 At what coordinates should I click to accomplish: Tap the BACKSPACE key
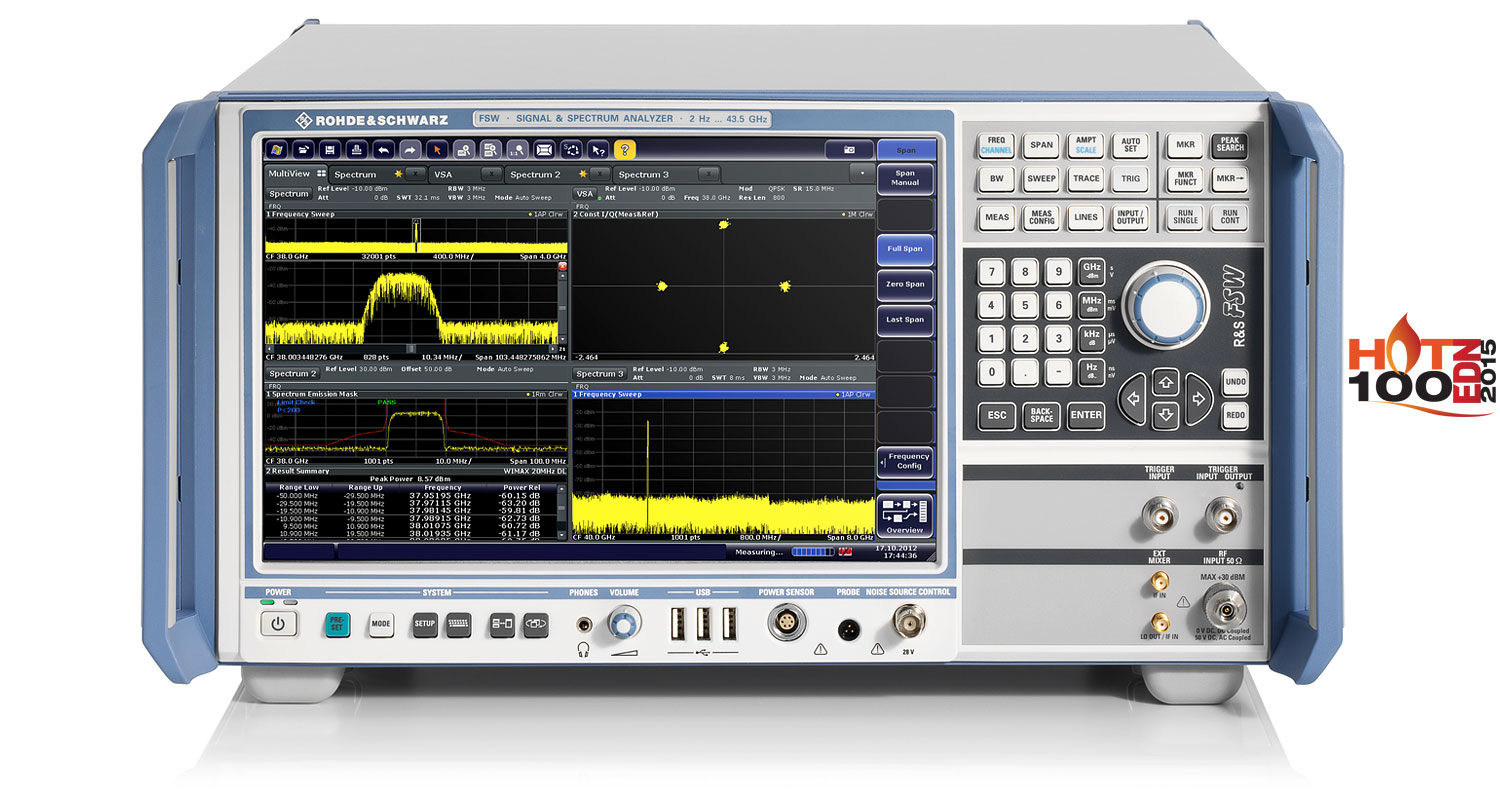pos(1041,415)
